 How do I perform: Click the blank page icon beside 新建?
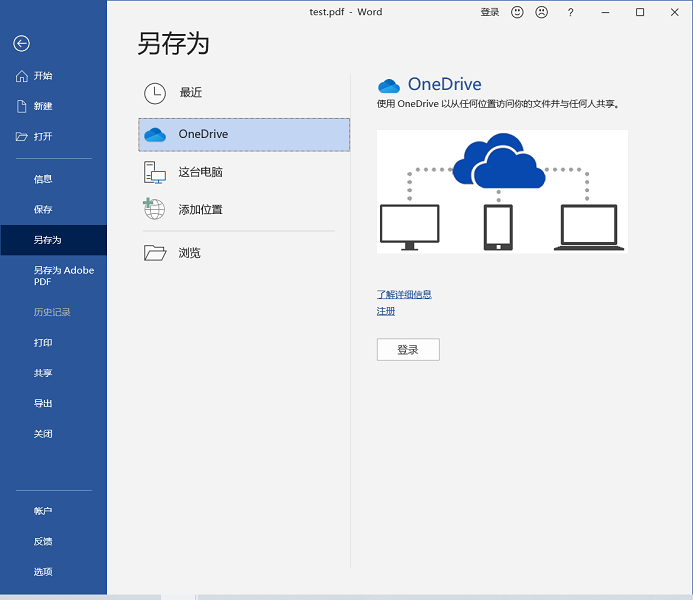tap(22, 106)
